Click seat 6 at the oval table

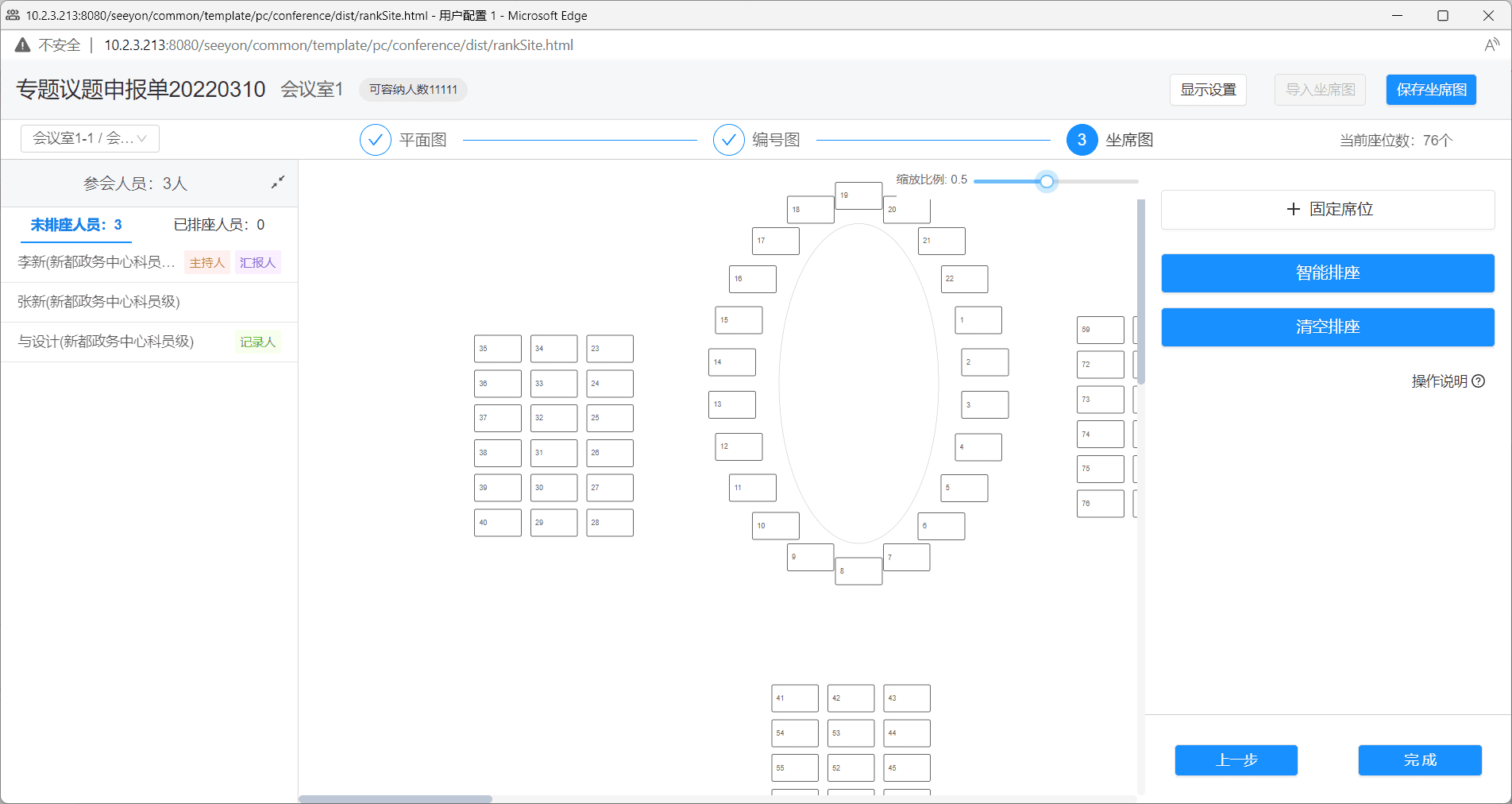[x=941, y=526]
